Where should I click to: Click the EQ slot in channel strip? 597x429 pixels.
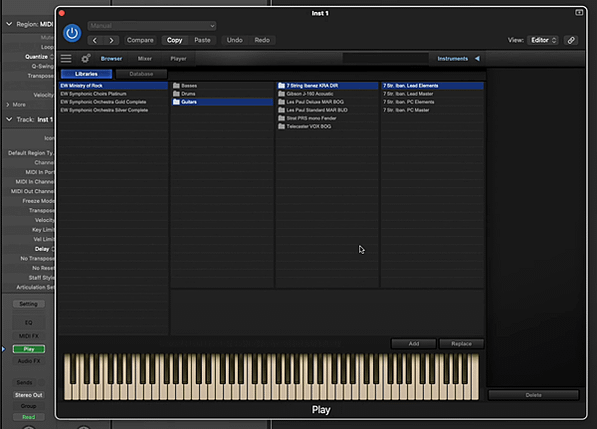pos(29,323)
